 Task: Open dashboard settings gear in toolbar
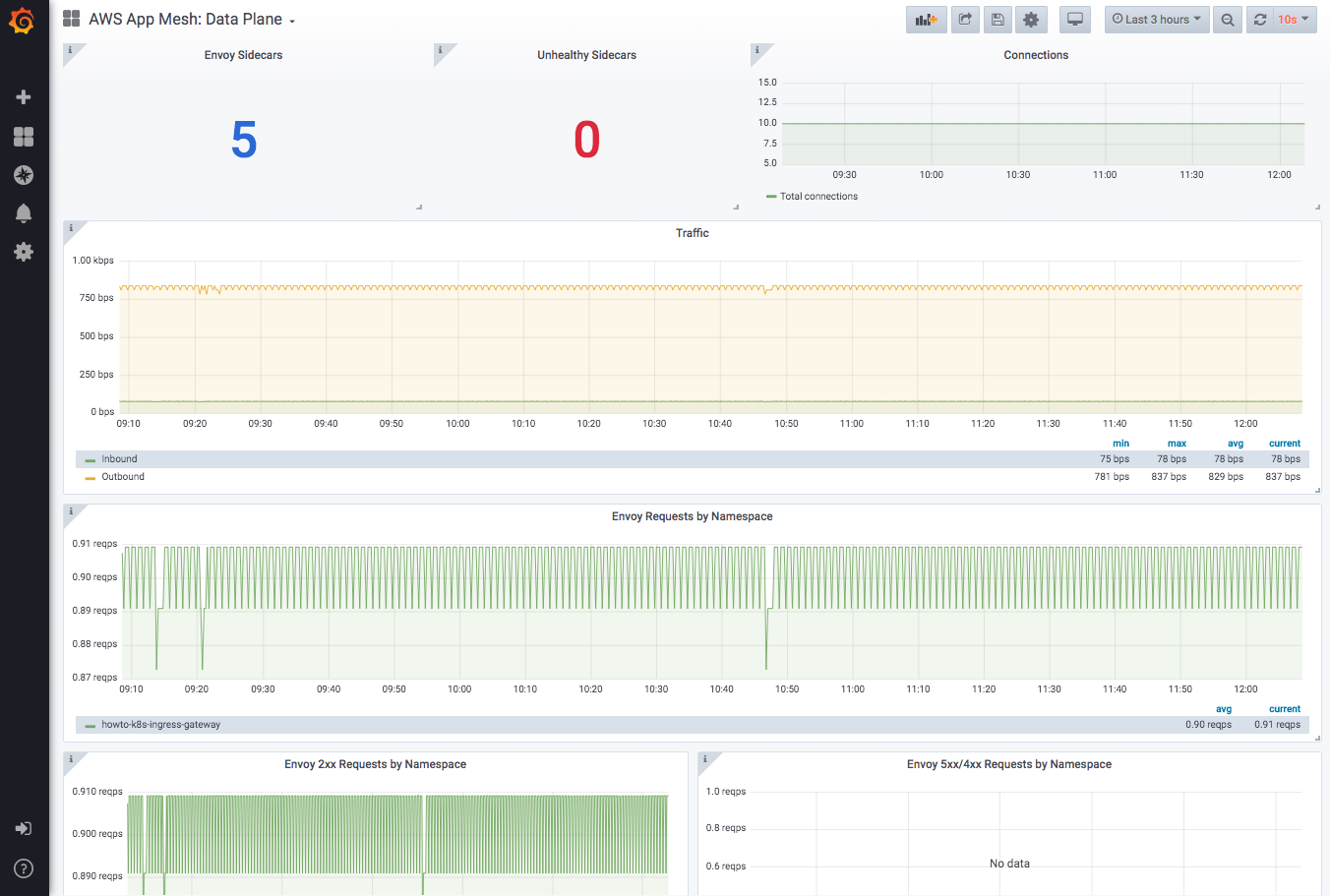pos(1031,20)
